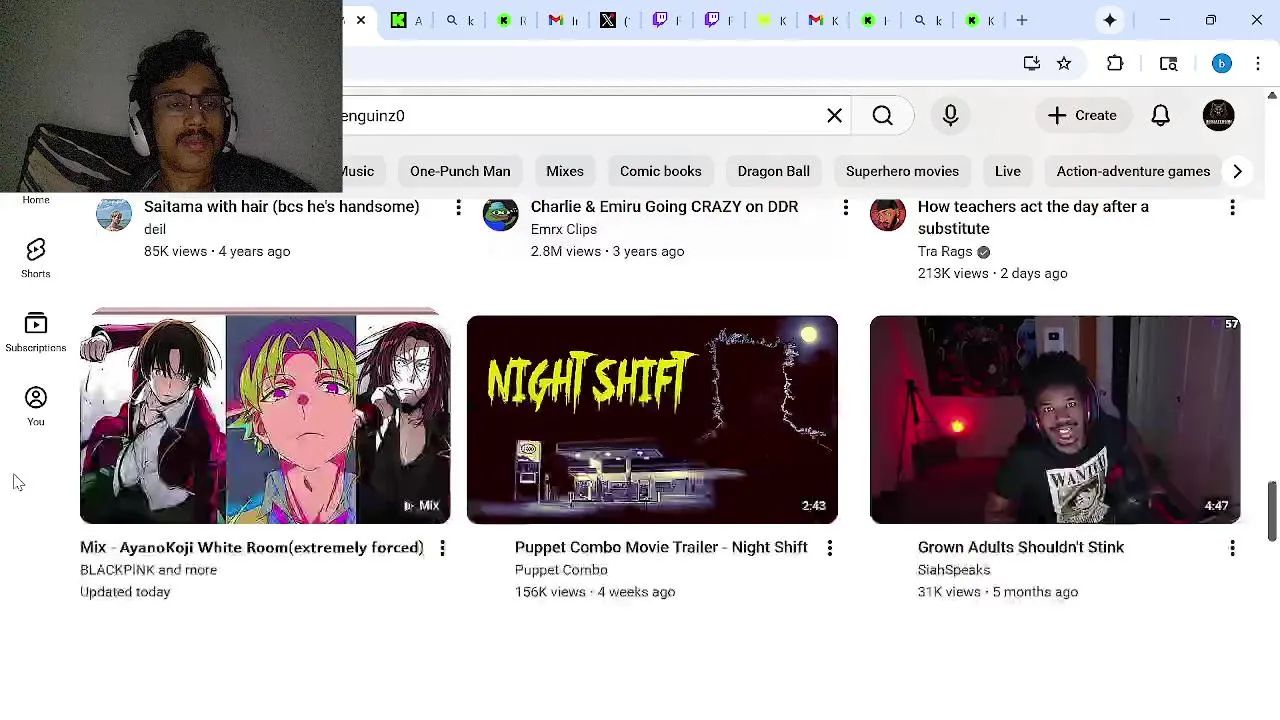Screen dimensions: 1280x720
Task: Select the One-Punch Man filter chip
Action: (460, 171)
